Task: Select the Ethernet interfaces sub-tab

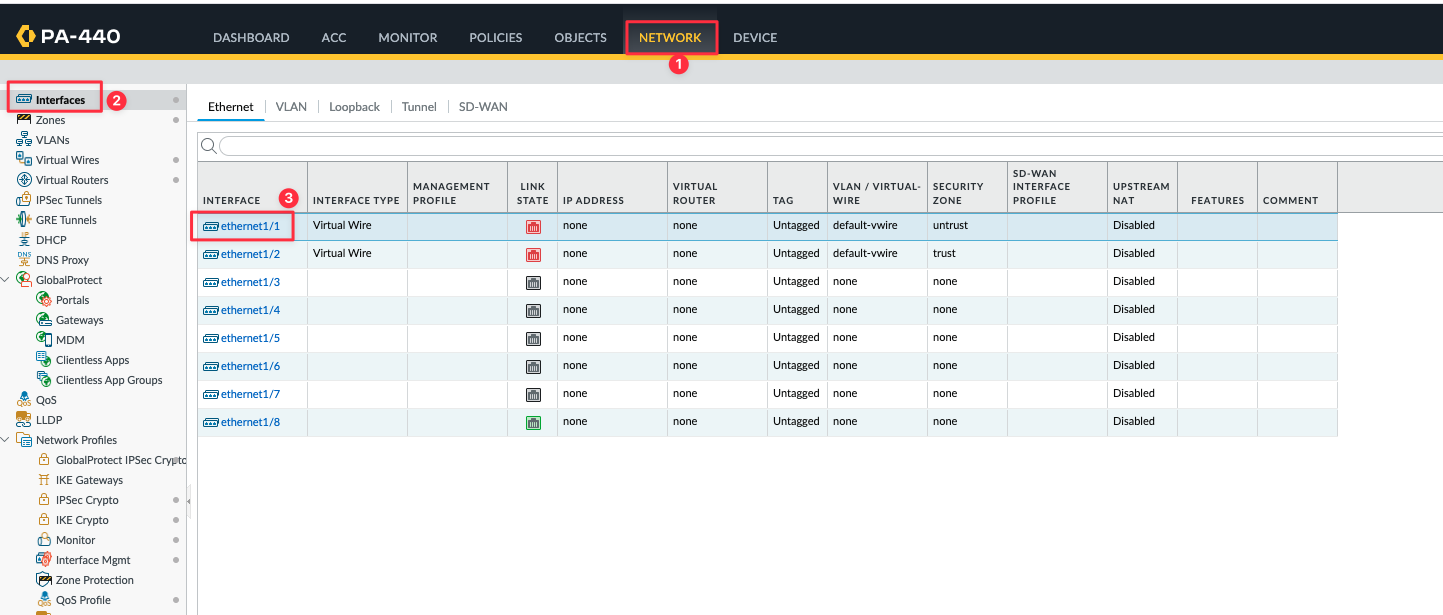Action: click(231, 107)
